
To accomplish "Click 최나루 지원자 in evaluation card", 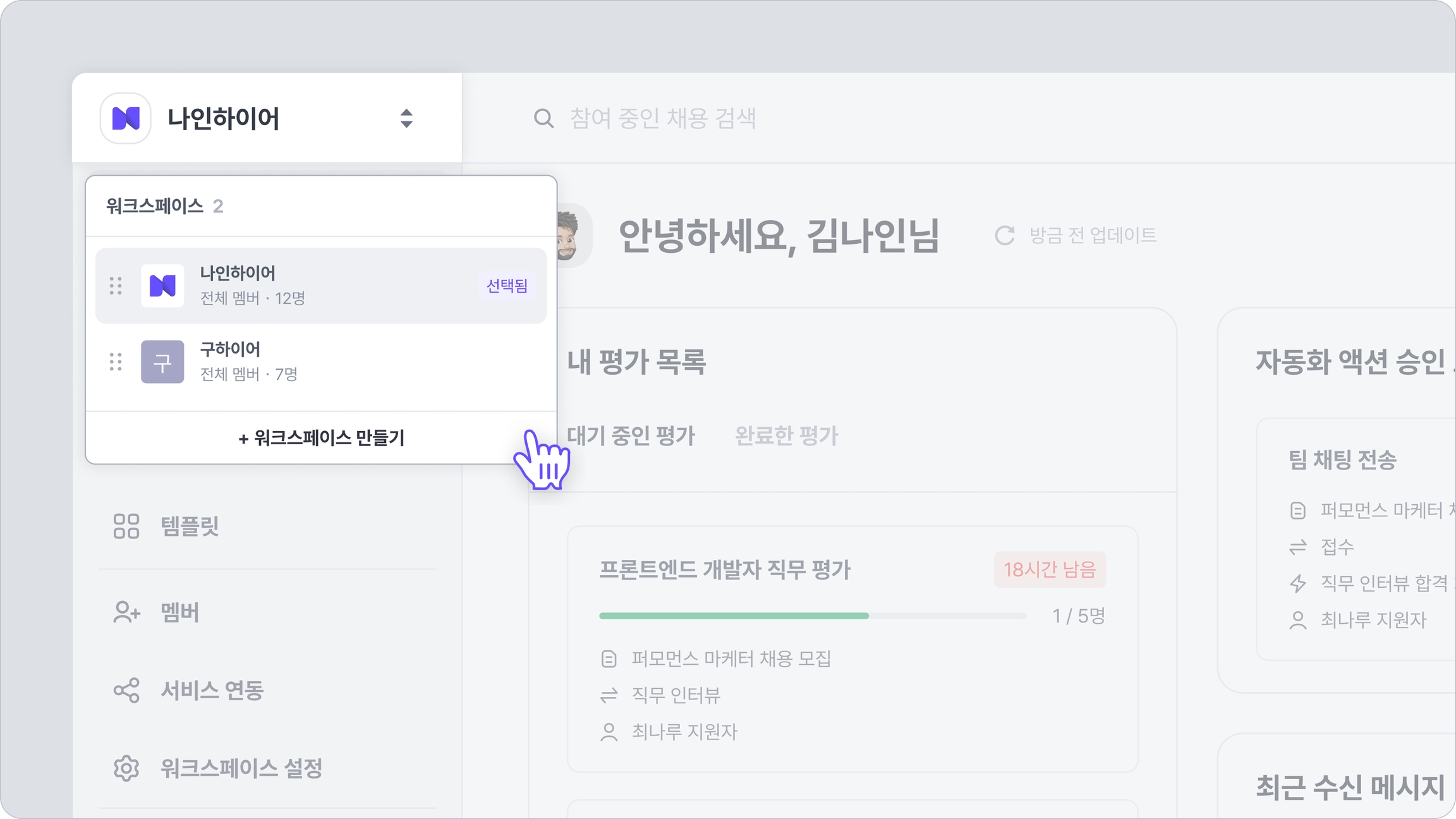I will click(684, 732).
